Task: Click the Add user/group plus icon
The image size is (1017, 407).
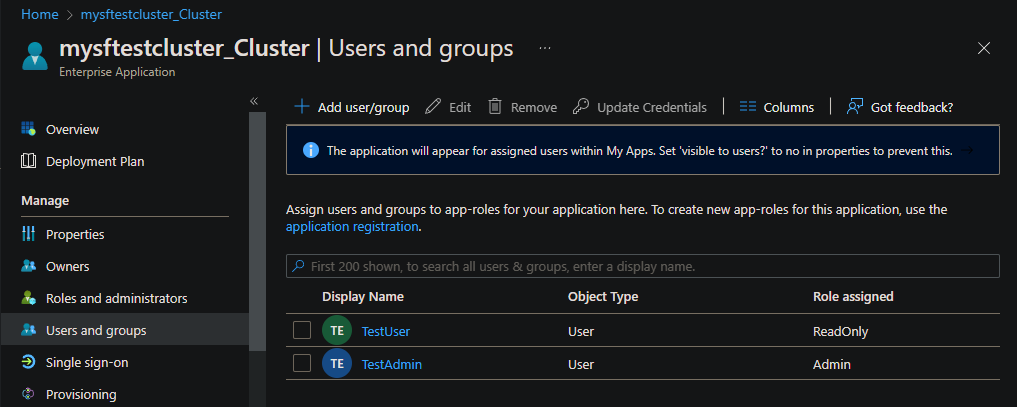Action: point(301,107)
